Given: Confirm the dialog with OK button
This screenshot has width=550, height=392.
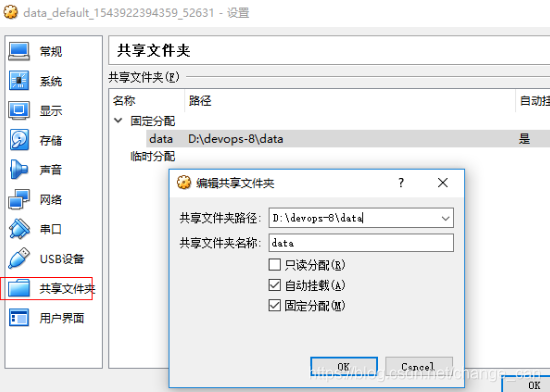Looking at the screenshot, I should [344, 367].
